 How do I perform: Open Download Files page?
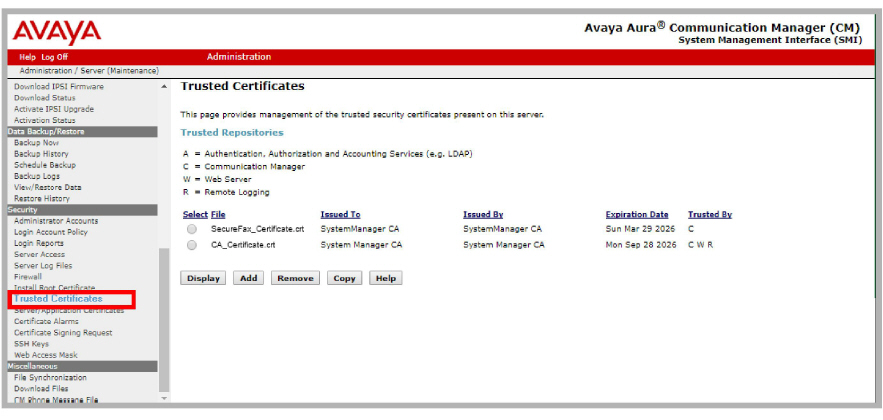(x=41, y=389)
